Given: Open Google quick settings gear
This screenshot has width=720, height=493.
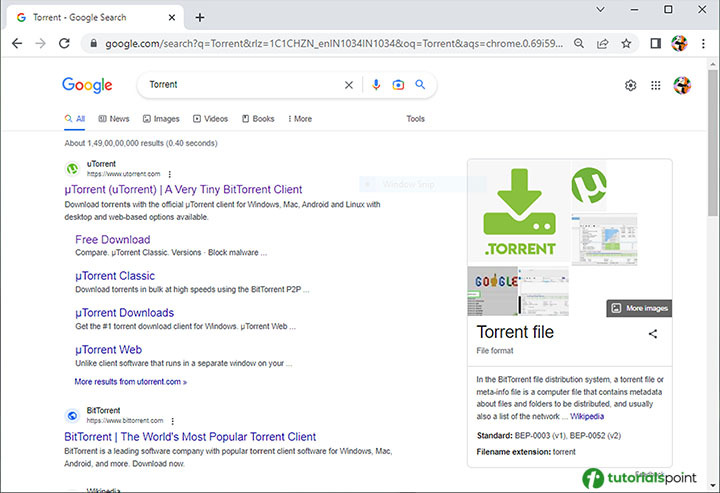Looking at the screenshot, I should (x=630, y=85).
